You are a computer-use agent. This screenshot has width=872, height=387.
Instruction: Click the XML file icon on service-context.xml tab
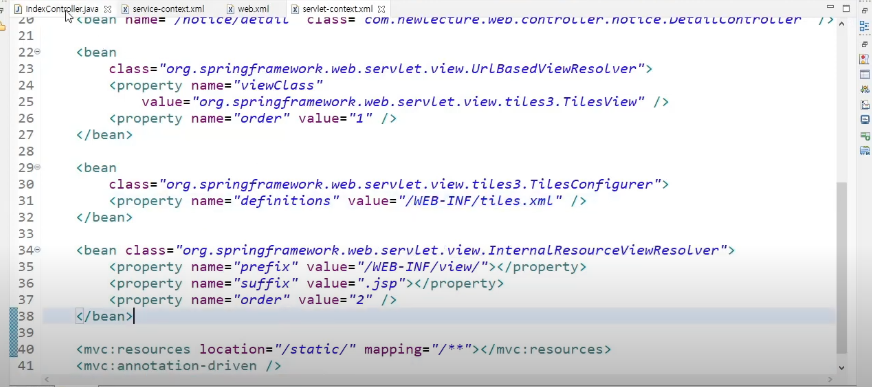pos(125,9)
